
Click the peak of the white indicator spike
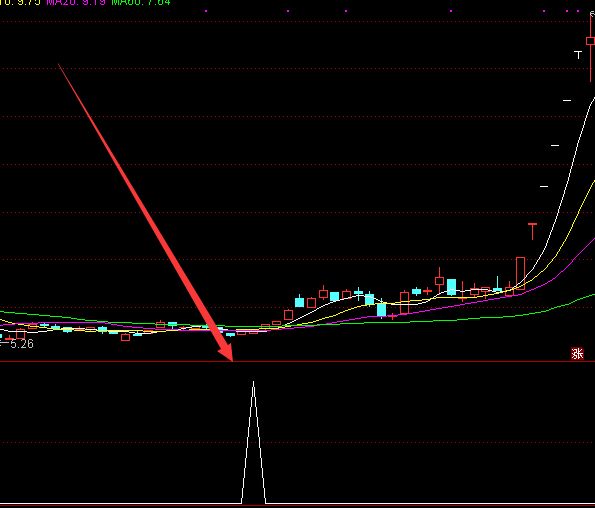(253, 382)
